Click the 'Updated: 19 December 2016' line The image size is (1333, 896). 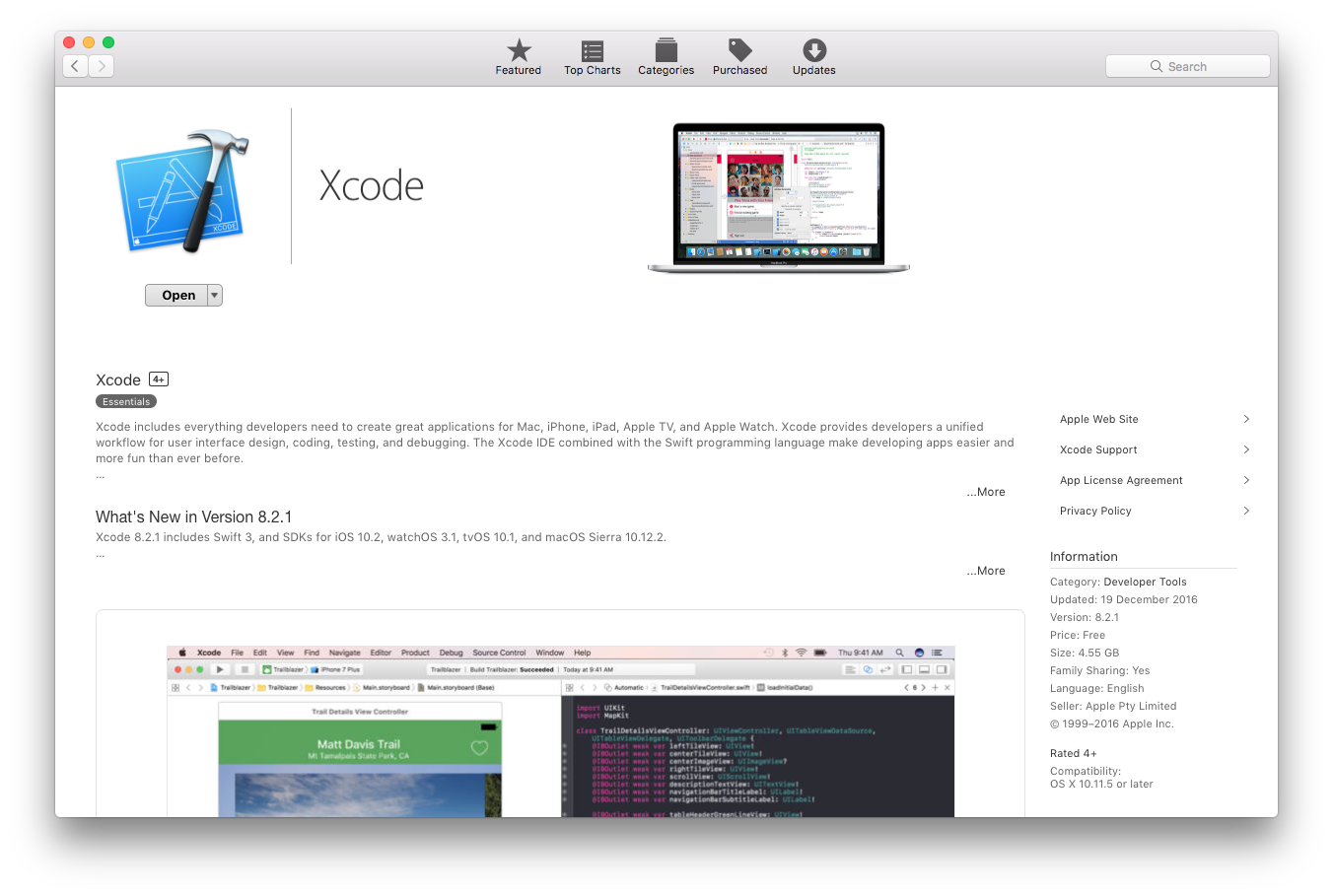(x=1124, y=599)
